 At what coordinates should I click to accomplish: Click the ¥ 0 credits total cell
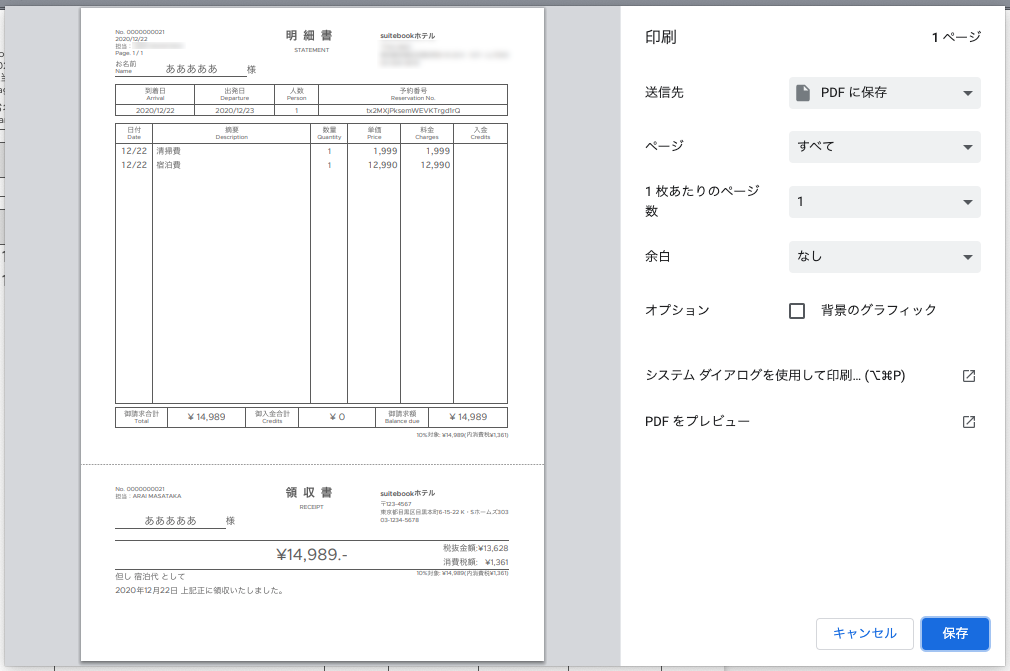click(x=337, y=417)
